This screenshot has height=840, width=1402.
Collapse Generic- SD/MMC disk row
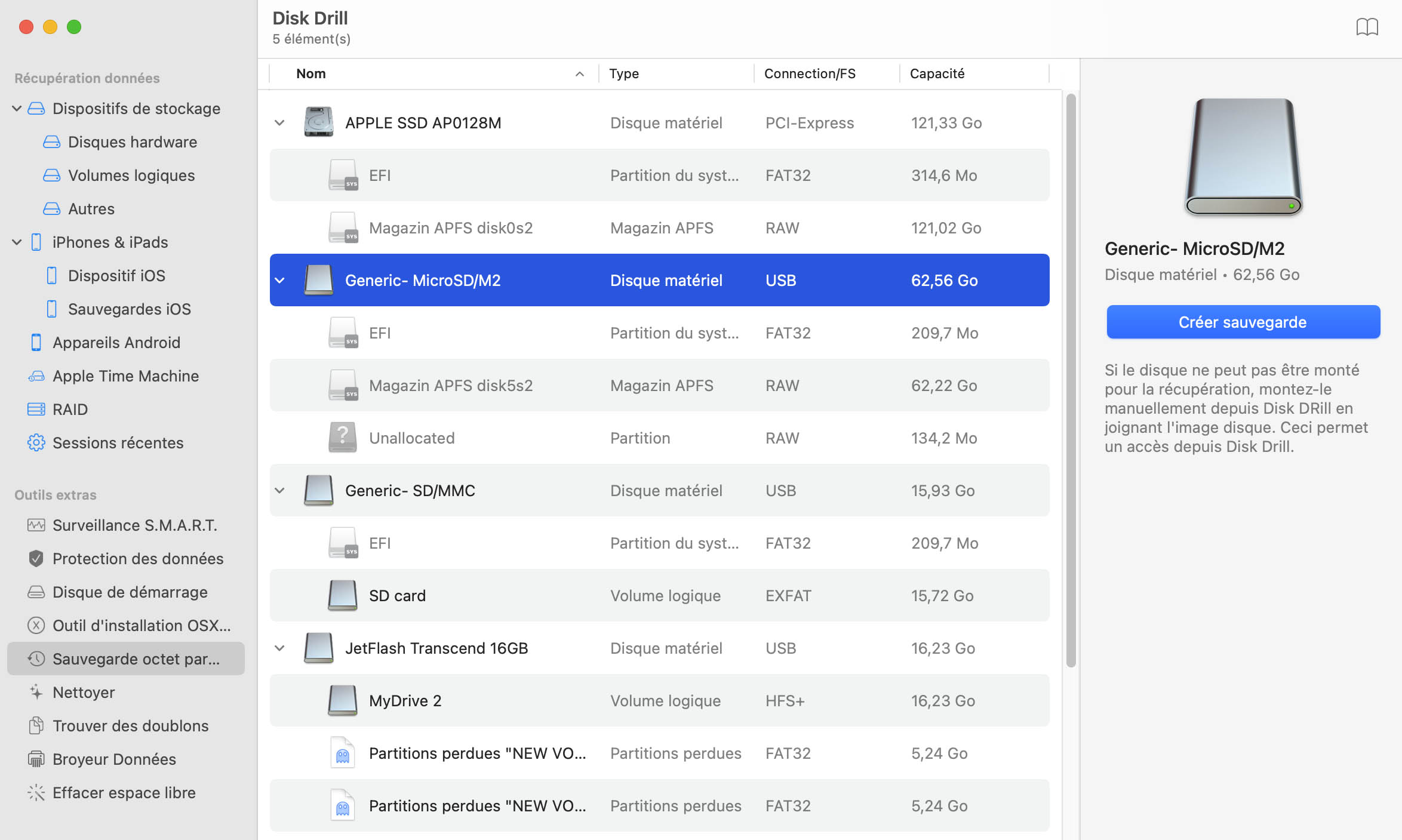tap(279, 491)
